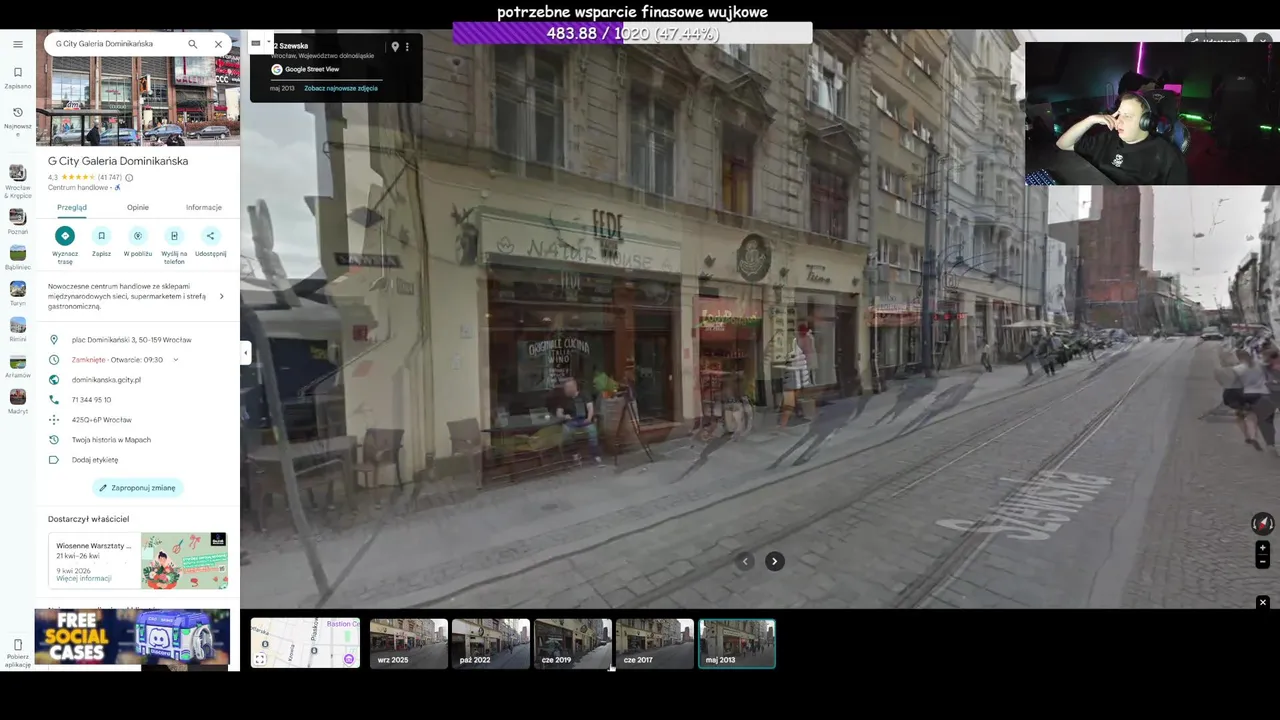Expand opening hours dropdown
The image size is (1280, 720).
[175, 360]
